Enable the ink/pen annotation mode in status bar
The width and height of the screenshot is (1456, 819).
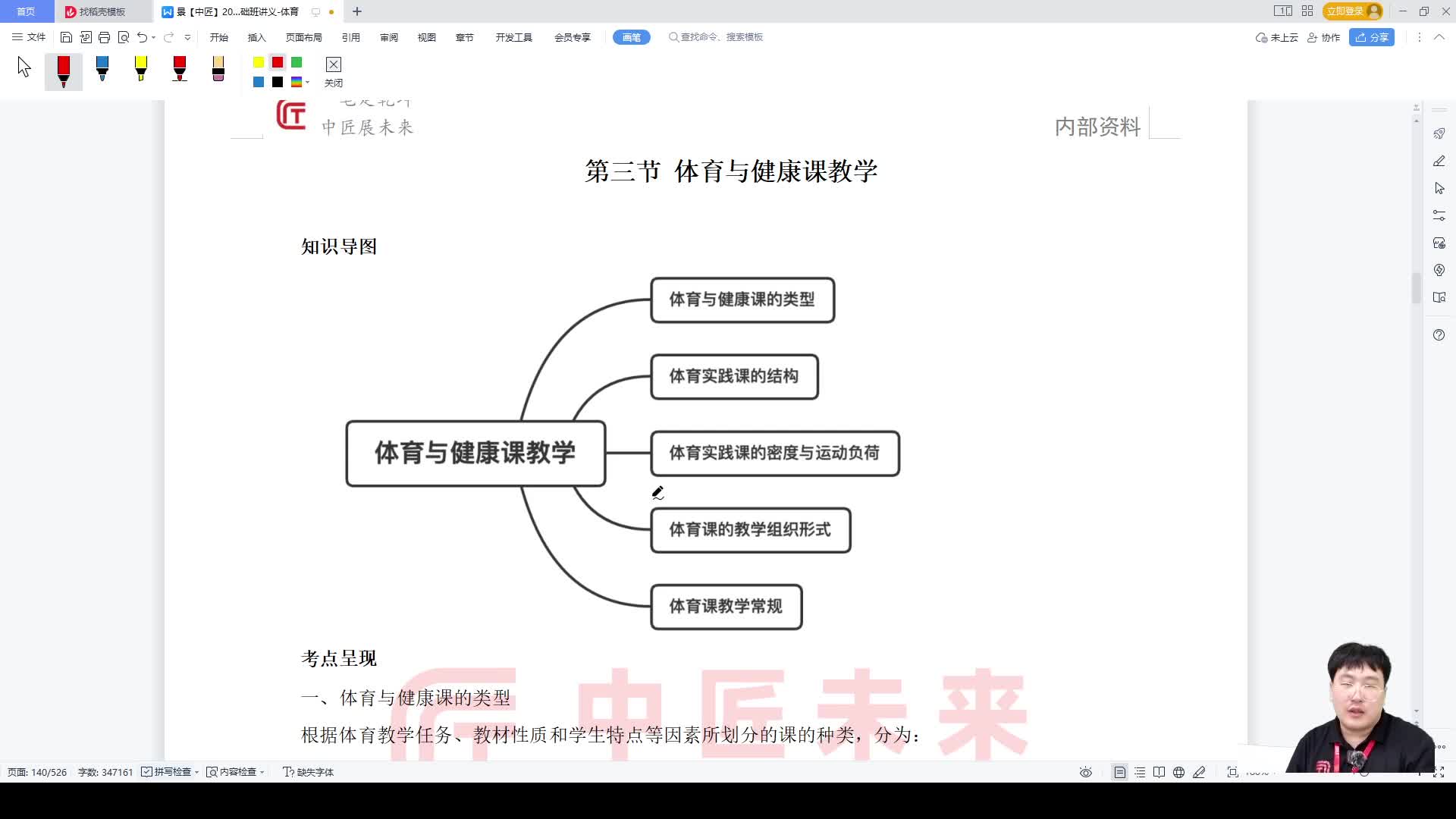point(1200,771)
